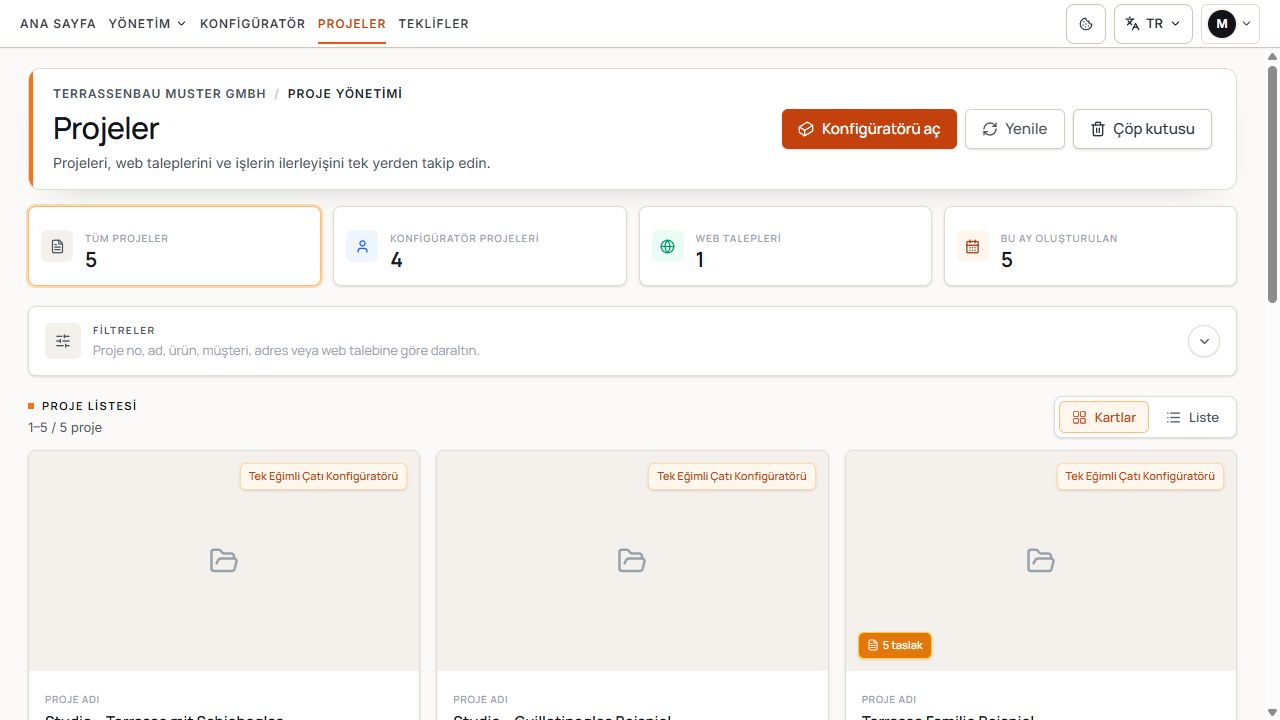Click the calendar icon in Bu Ay Oluşturulan
Viewport: 1280px width, 720px height.
(973, 246)
